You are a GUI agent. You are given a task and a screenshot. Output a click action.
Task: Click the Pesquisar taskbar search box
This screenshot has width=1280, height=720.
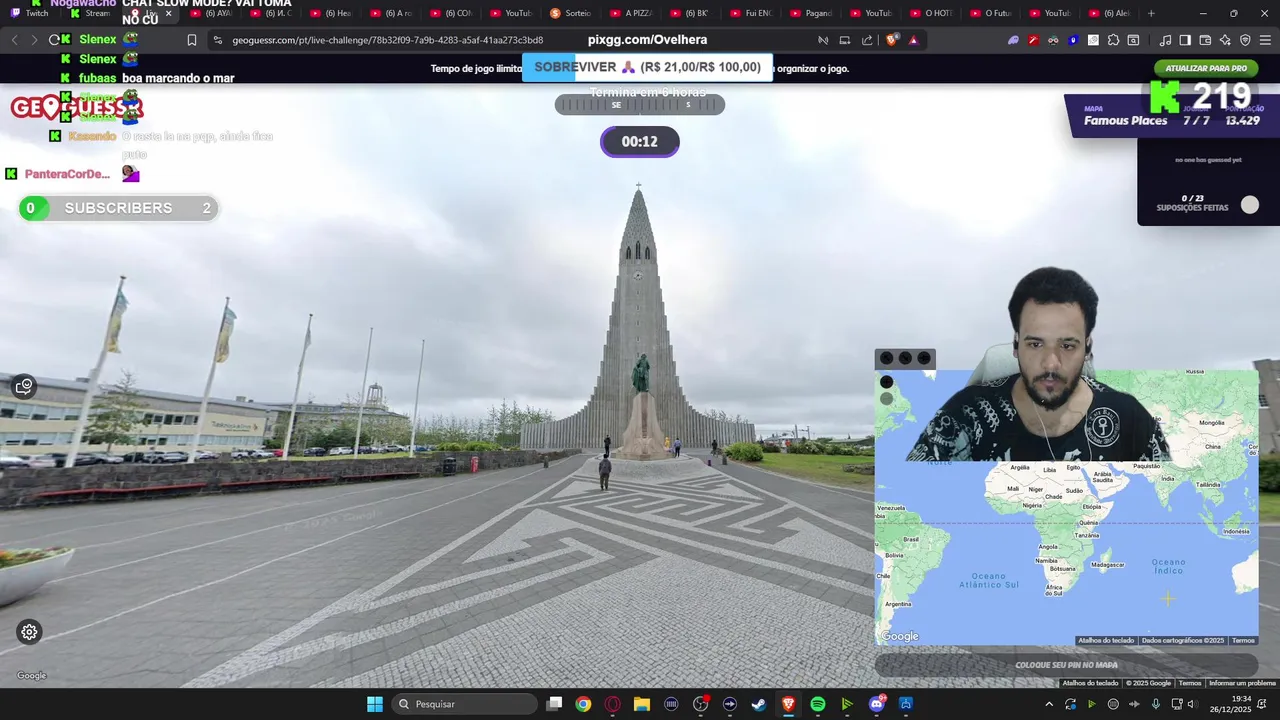click(x=463, y=704)
